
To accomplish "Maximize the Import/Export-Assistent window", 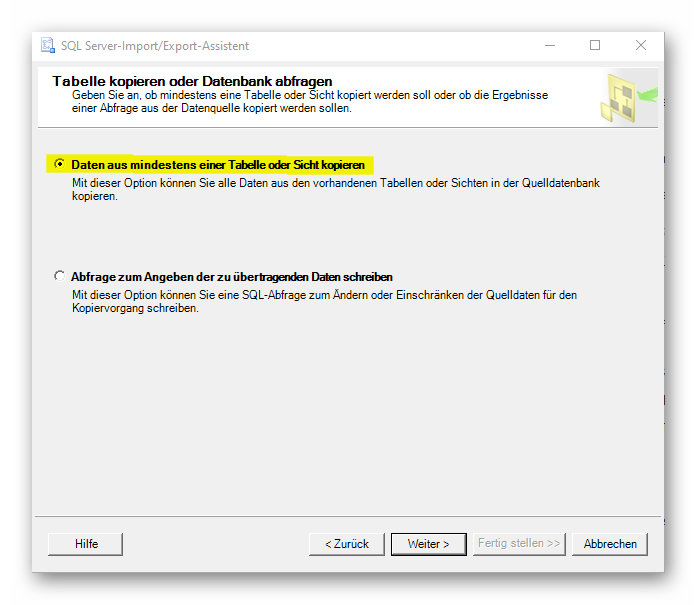I will (x=595, y=46).
